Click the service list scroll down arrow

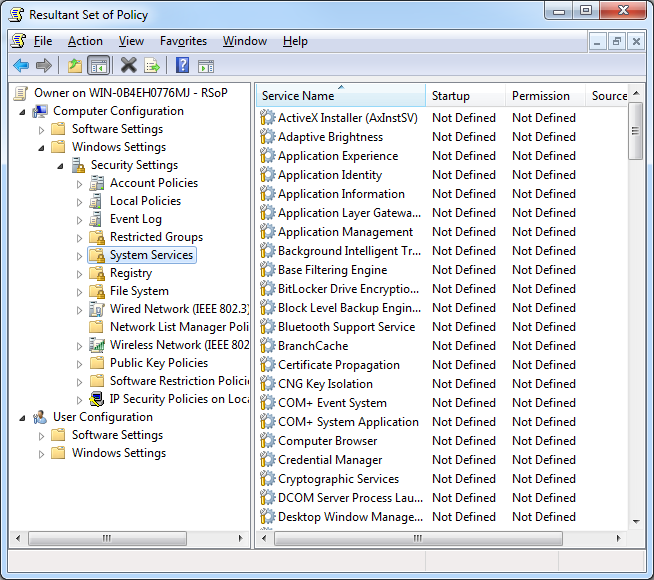[636, 521]
